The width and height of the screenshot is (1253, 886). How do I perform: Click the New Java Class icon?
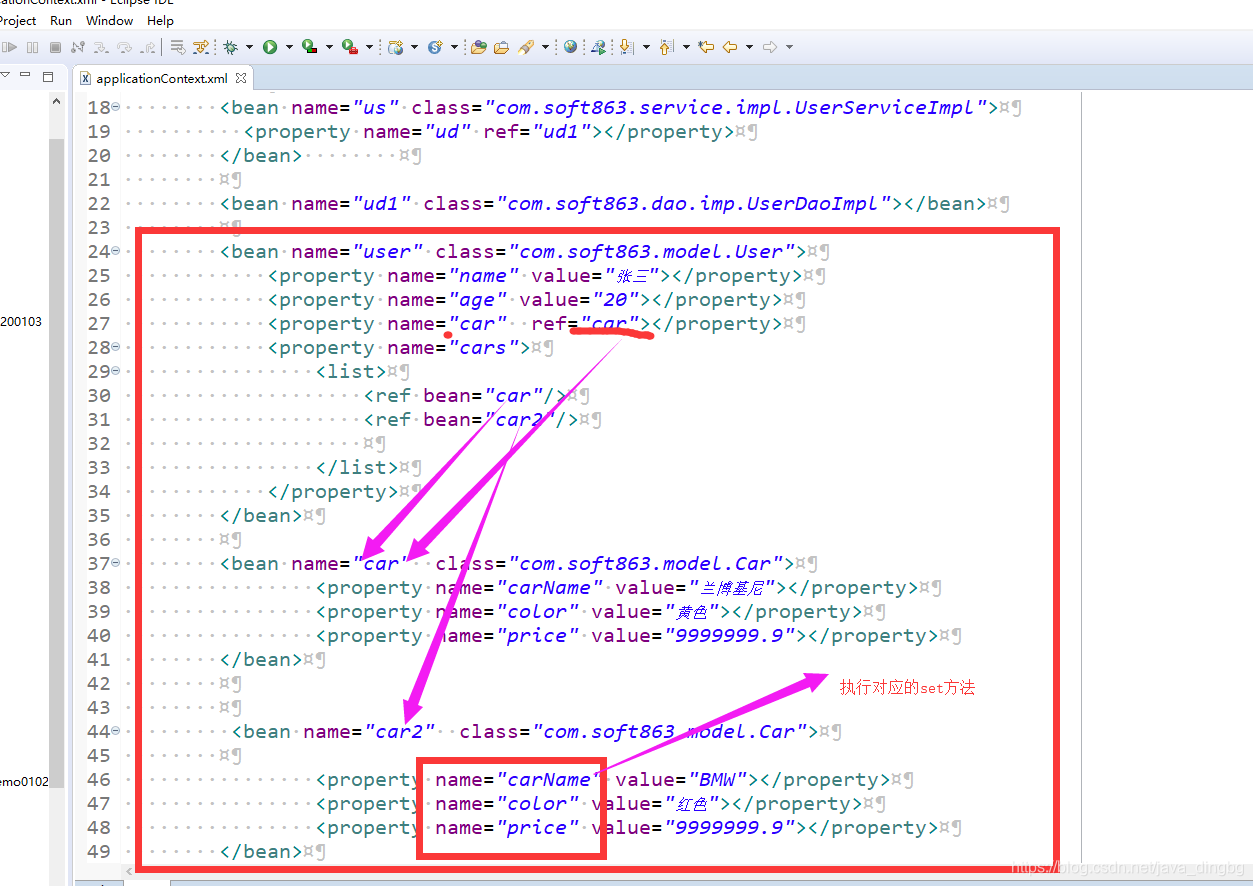point(435,47)
